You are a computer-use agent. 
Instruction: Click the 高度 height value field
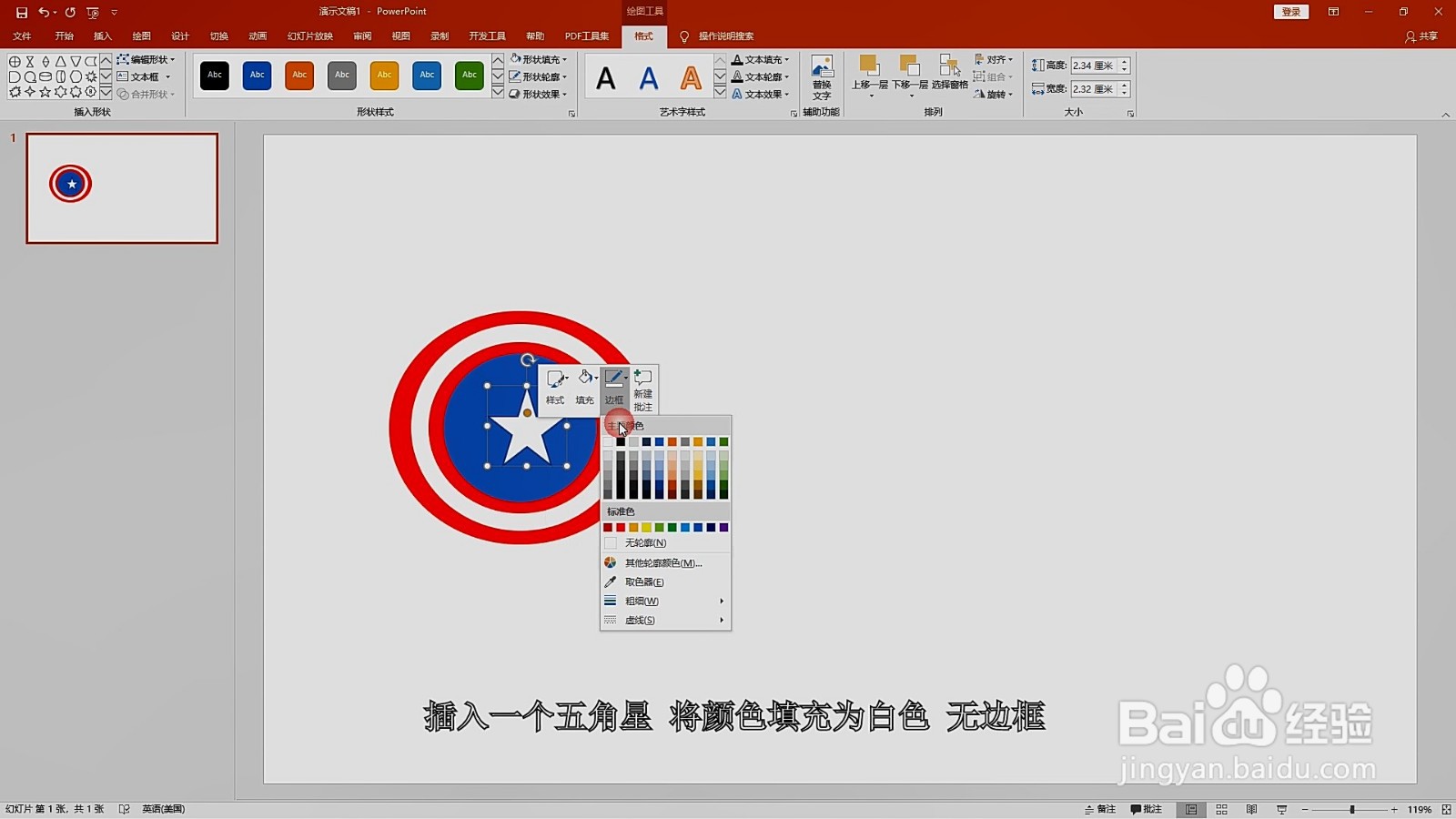coord(1095,66)
